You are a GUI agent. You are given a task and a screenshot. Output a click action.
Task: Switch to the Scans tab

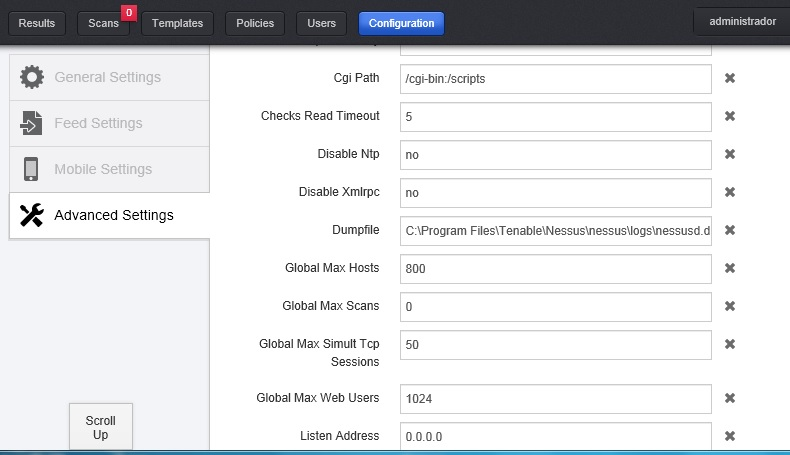[x=103, y=23]
